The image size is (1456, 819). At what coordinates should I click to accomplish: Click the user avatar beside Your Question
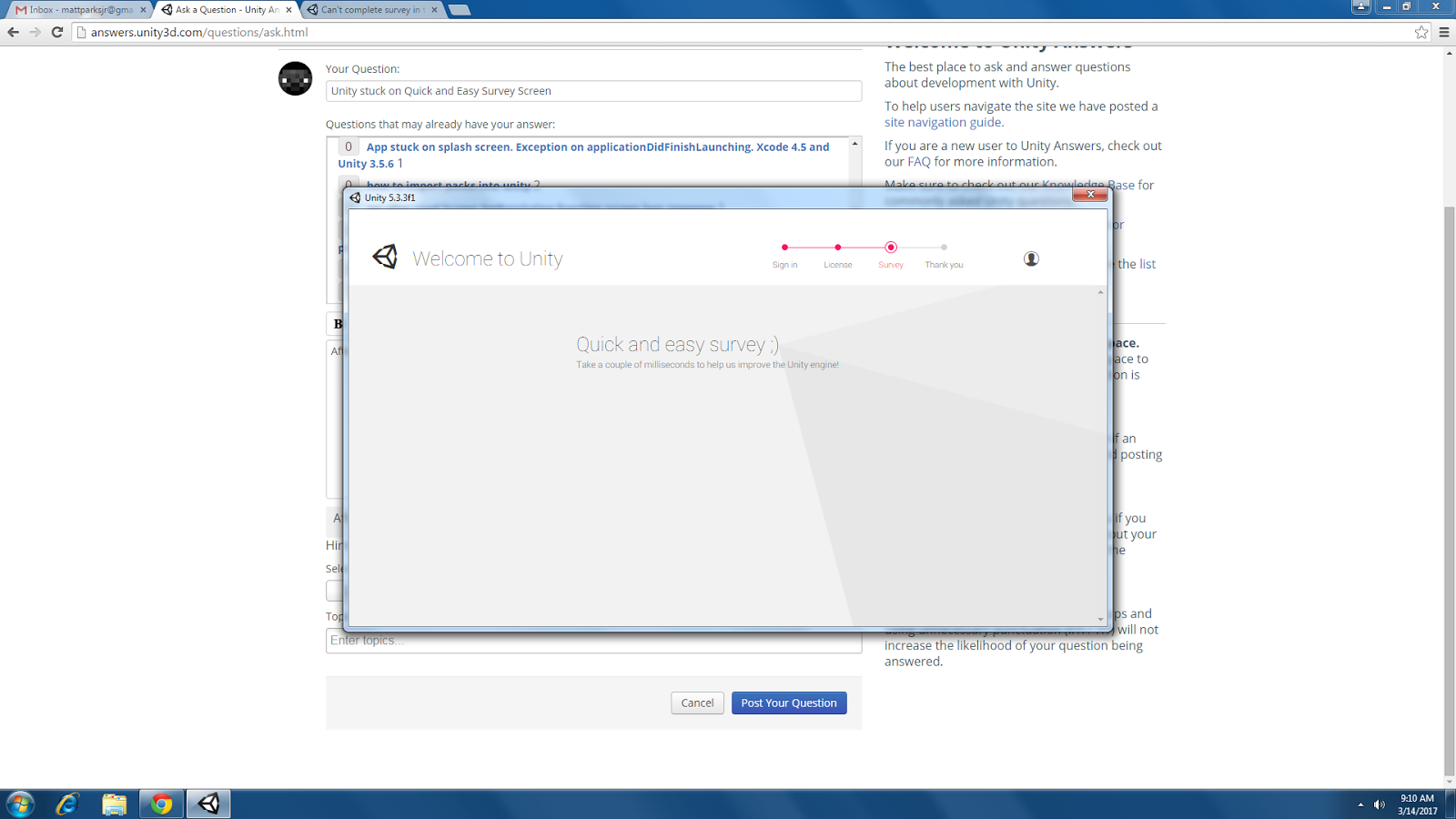point(295,78)
